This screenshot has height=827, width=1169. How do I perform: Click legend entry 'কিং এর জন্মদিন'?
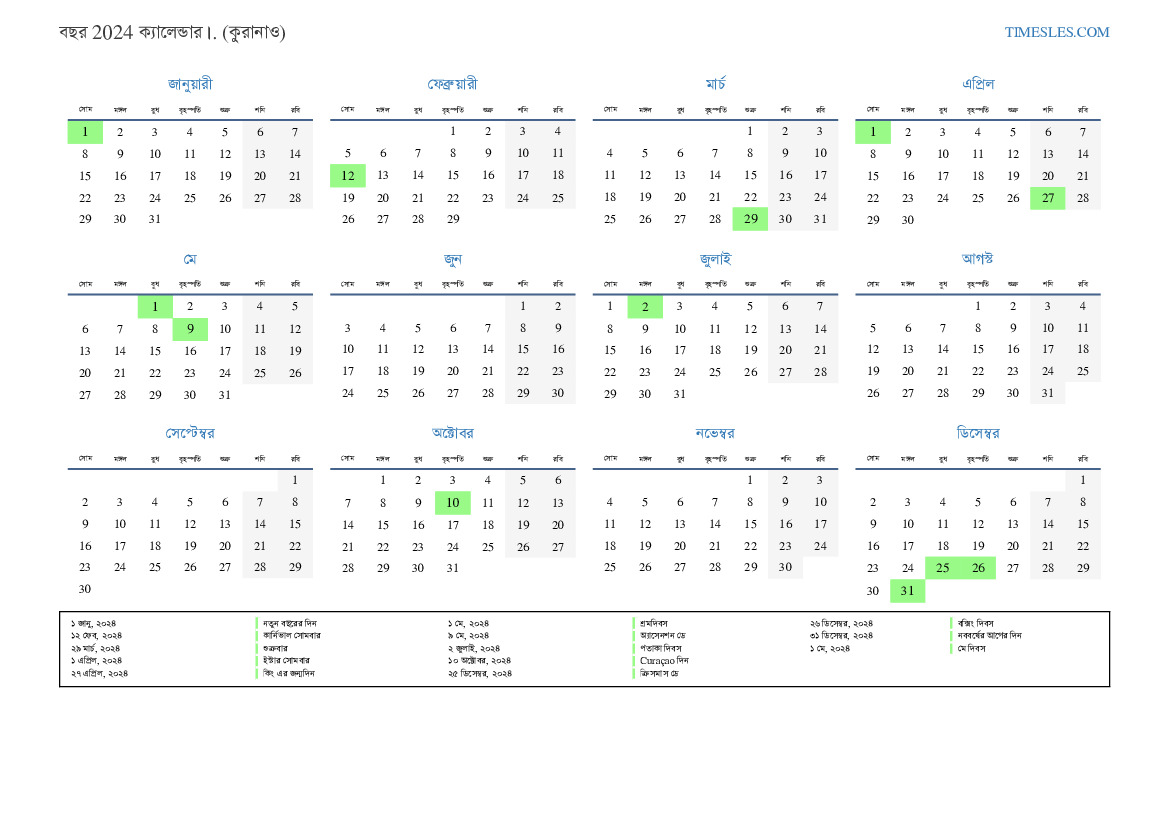click(x=289, y=673)
